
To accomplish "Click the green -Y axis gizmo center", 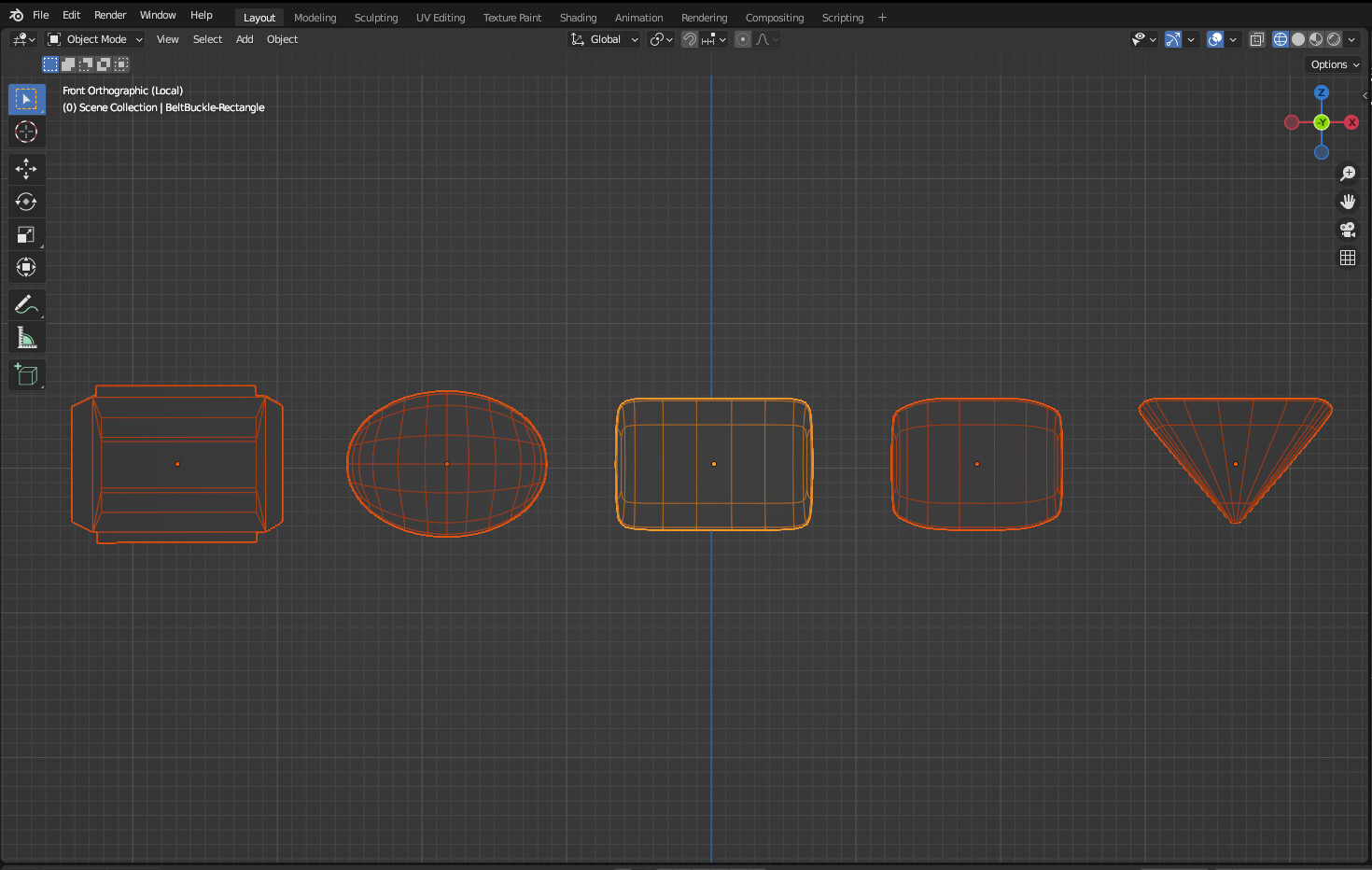I will pyautogui.click(x=1322, y=122).
